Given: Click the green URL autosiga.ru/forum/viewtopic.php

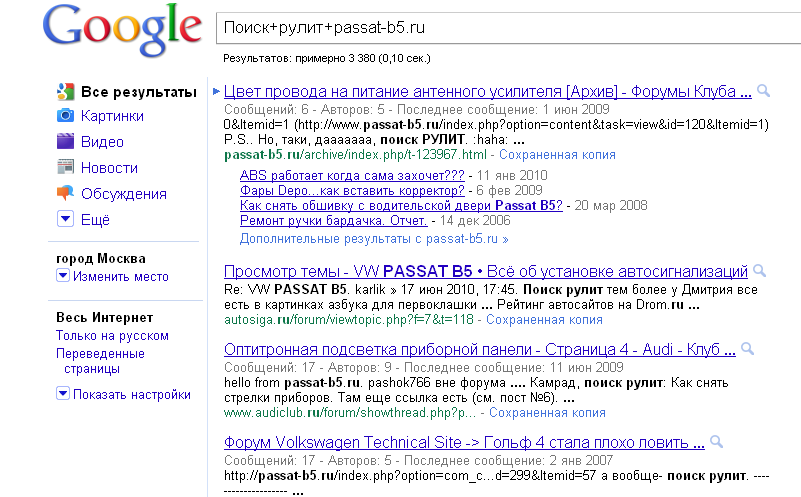Looking at the screenshot, I should tap(349, 320).
